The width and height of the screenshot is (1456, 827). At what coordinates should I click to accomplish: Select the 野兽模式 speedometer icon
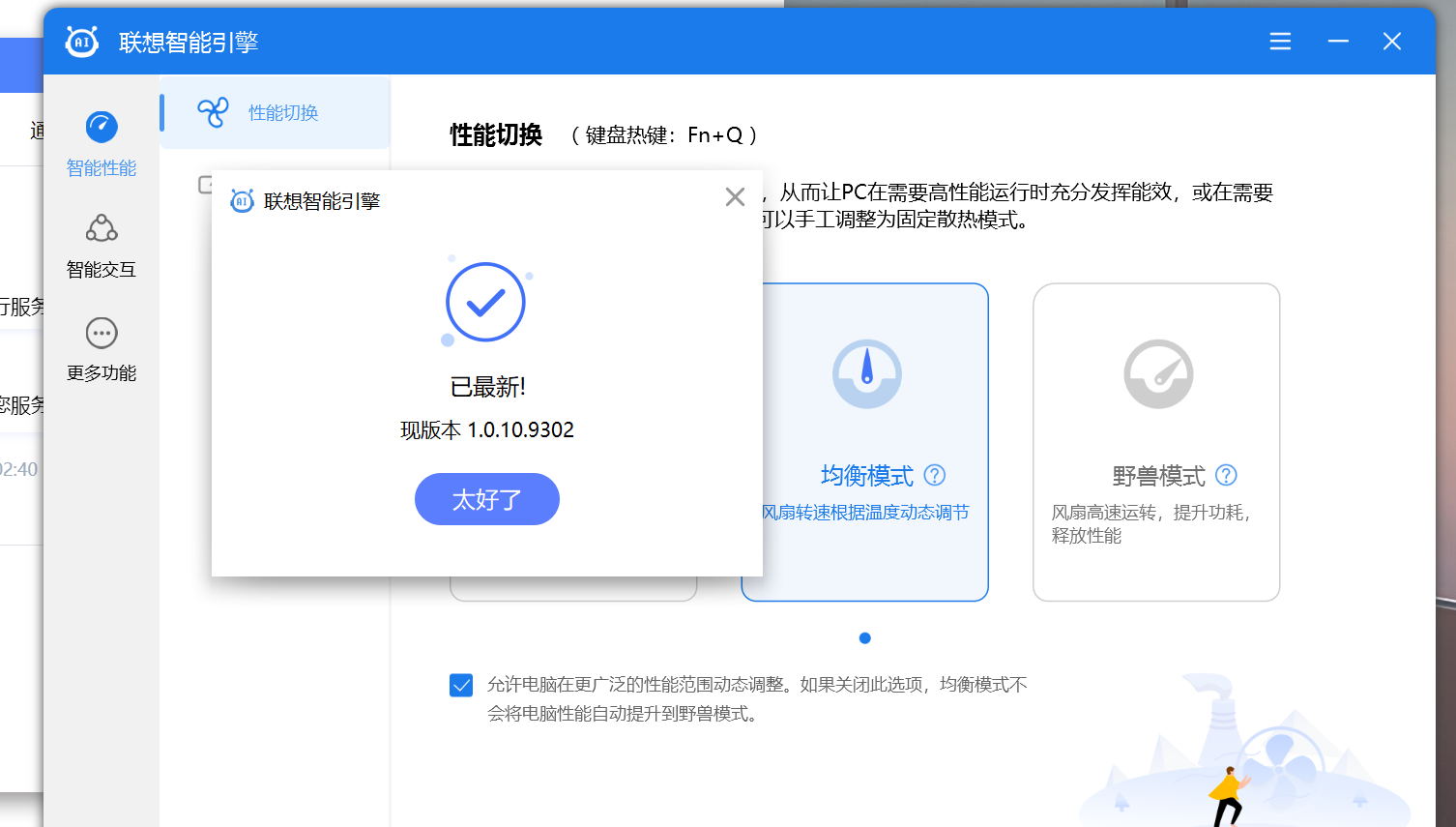(1158, 374)
